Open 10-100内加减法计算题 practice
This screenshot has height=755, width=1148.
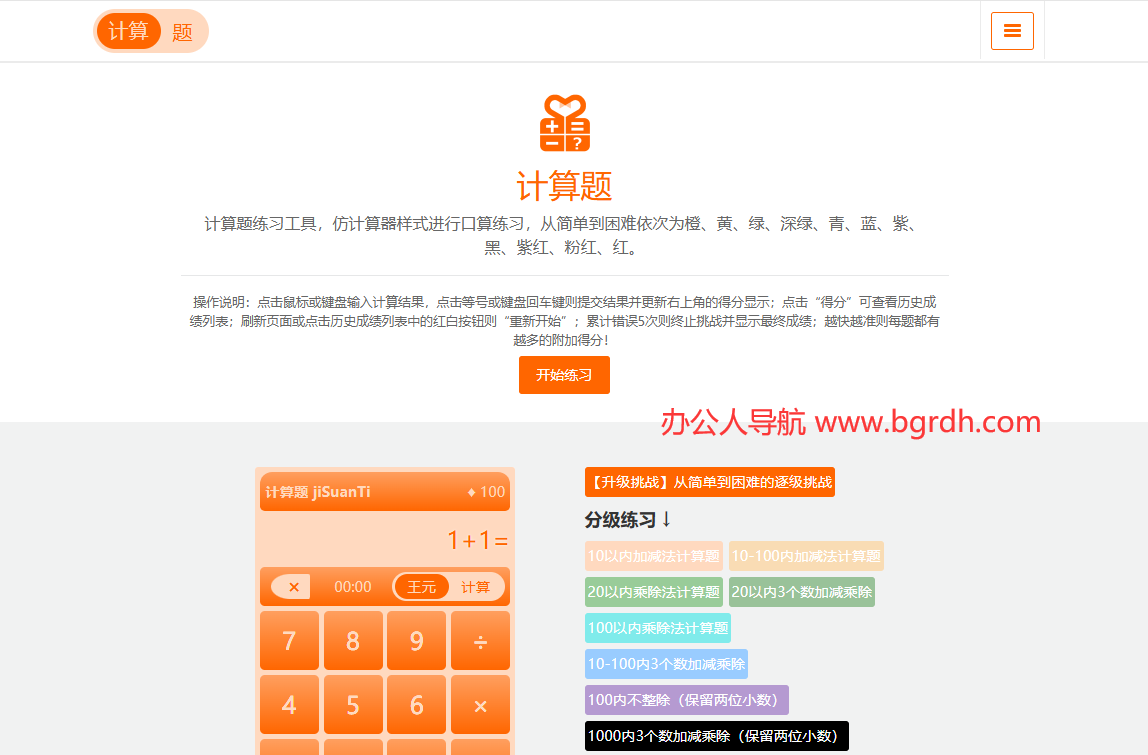coord(806,556)
